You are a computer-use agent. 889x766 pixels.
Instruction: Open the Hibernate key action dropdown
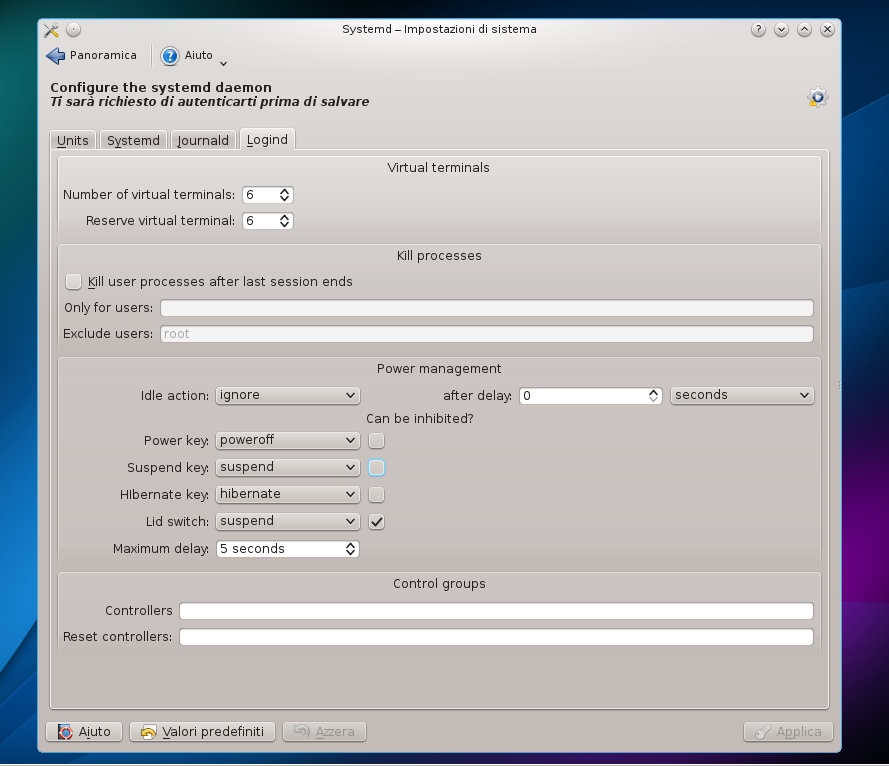pyautogui.click(x=287, y=494)
